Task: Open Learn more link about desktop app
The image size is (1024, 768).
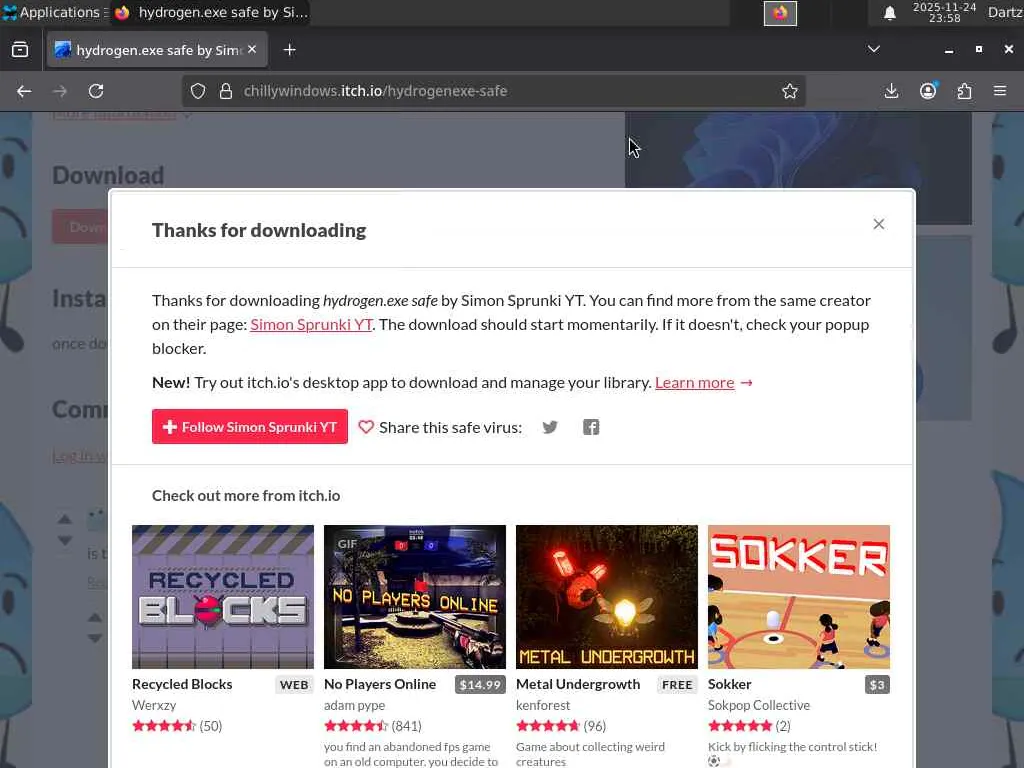Action: [x=694, y=383]
